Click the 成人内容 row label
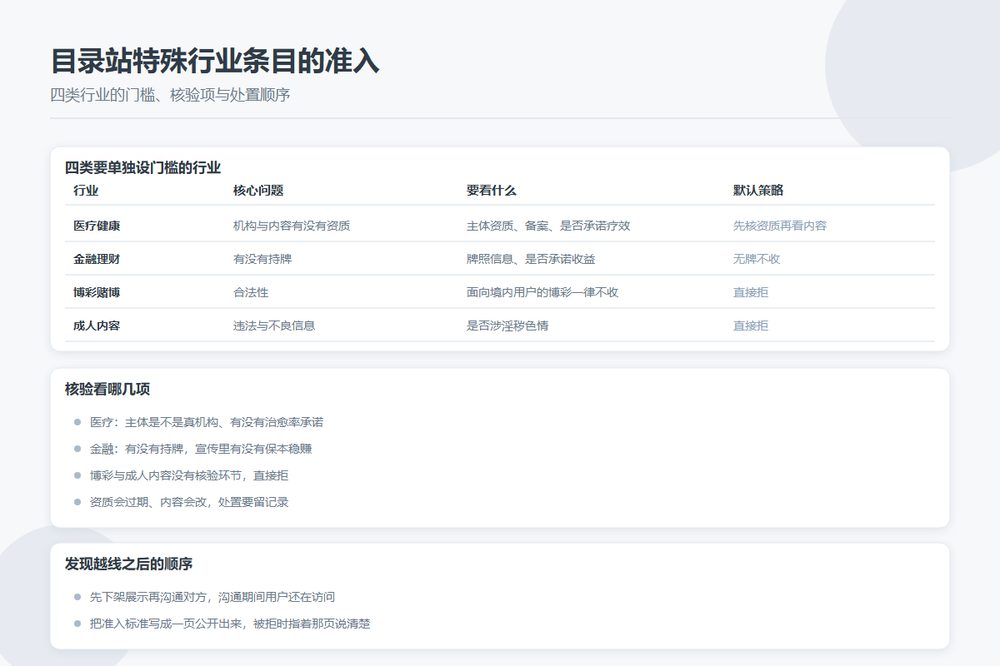Screen dimensions: 1000x666 (97, 325)
